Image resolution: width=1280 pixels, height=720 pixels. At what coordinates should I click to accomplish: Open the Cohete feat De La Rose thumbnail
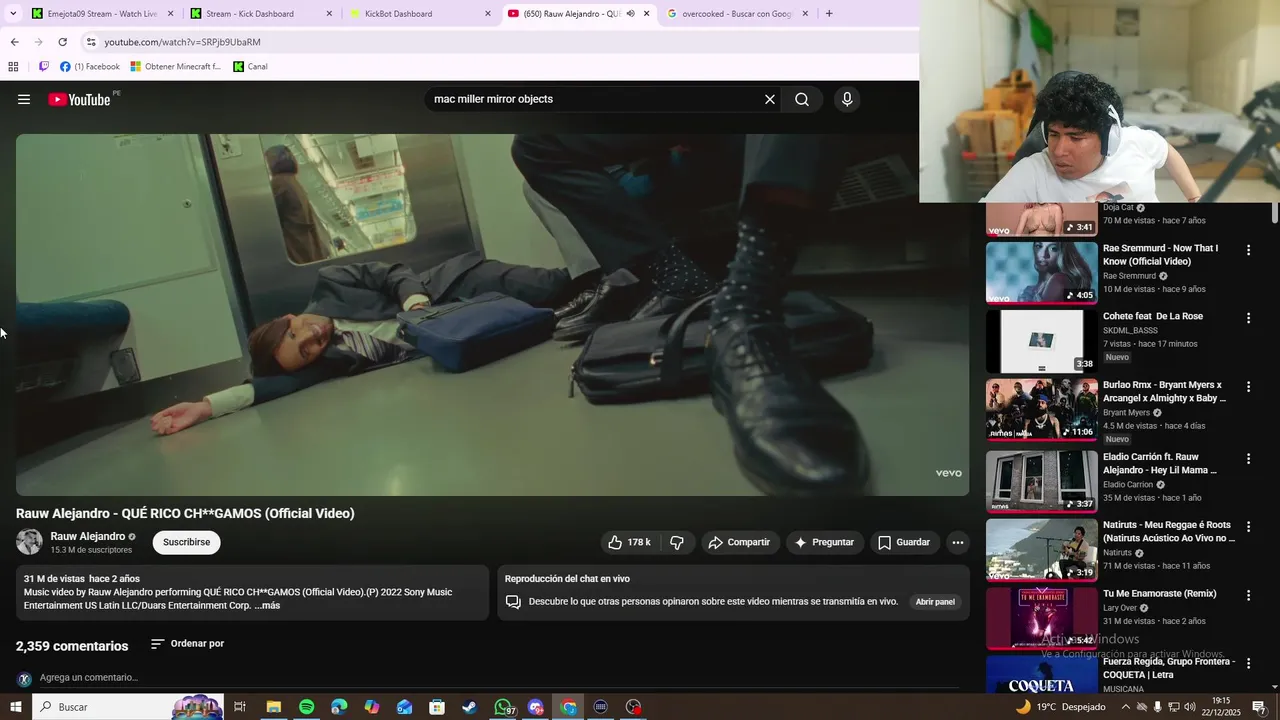pyautogui.click(x=1042, y=341)
